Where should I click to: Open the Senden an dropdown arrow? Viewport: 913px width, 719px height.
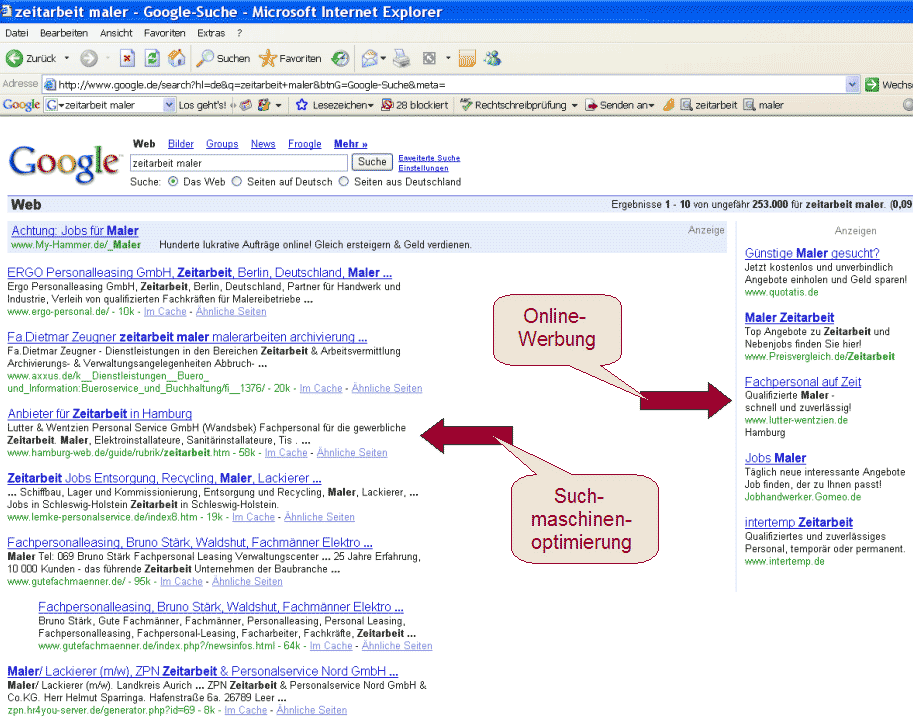point(651,105)
